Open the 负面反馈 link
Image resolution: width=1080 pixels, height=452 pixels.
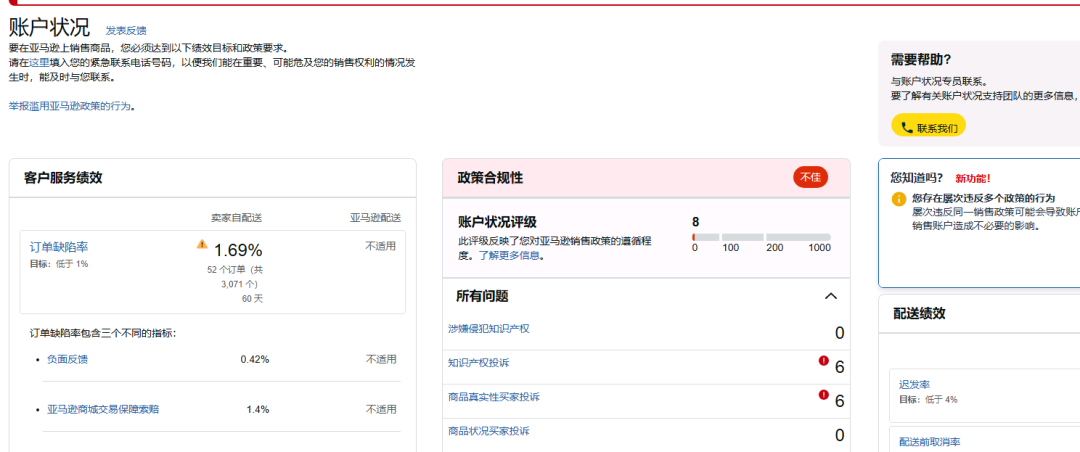[x=68, y=359]
